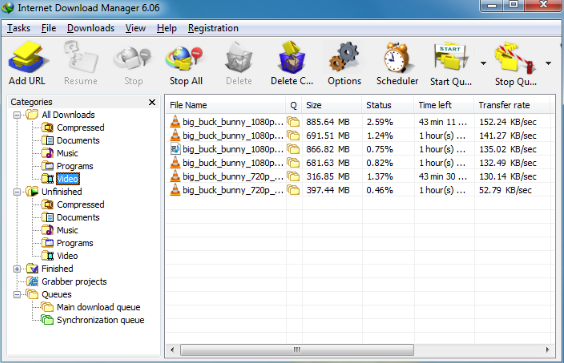Select the 691.51 MB download row
The height and width of the screenshot is (363, 564).
click(x=360, y=136)
